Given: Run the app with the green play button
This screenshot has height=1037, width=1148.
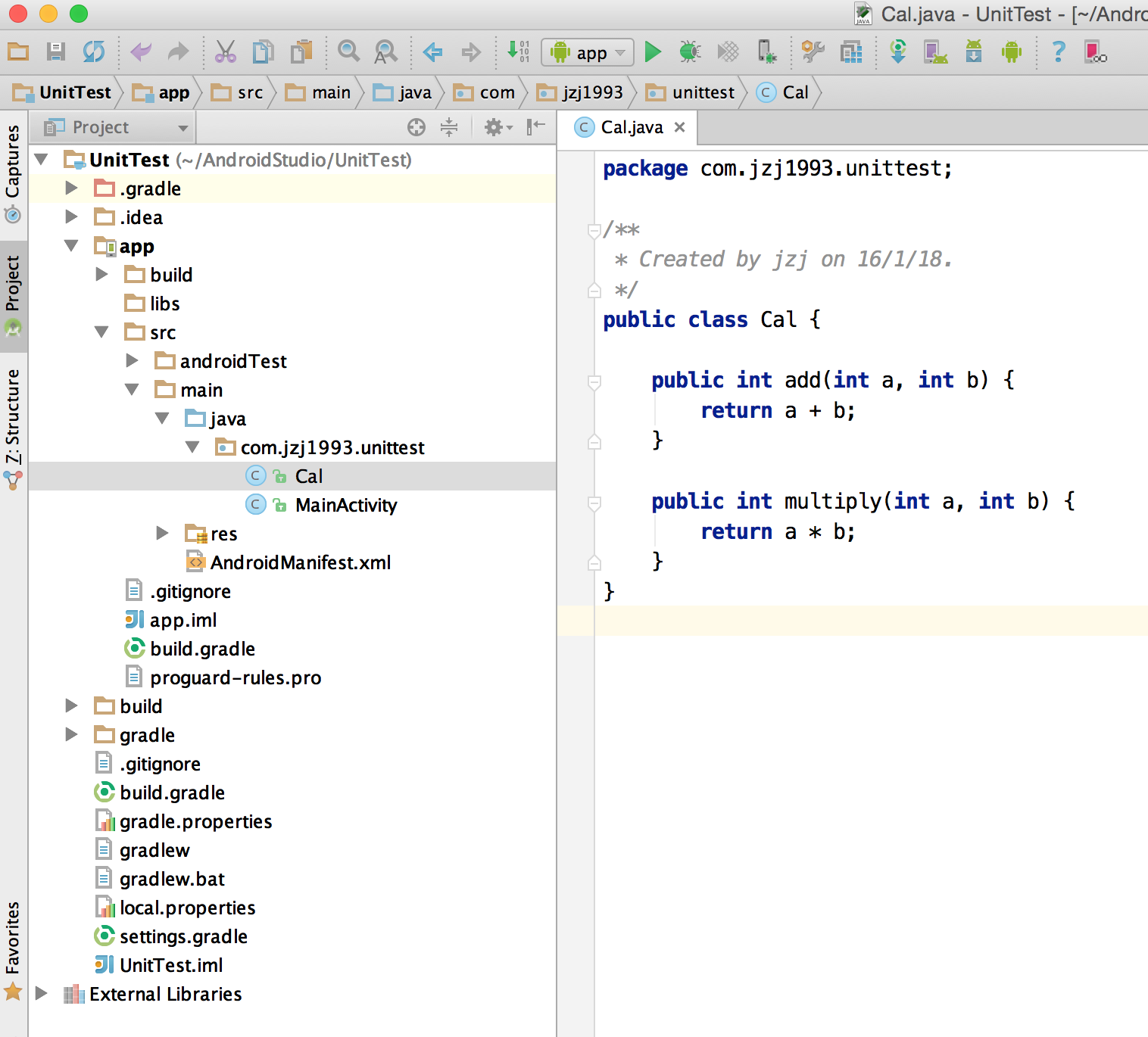Looking at the screenshot, I should (x=652, y=52).
